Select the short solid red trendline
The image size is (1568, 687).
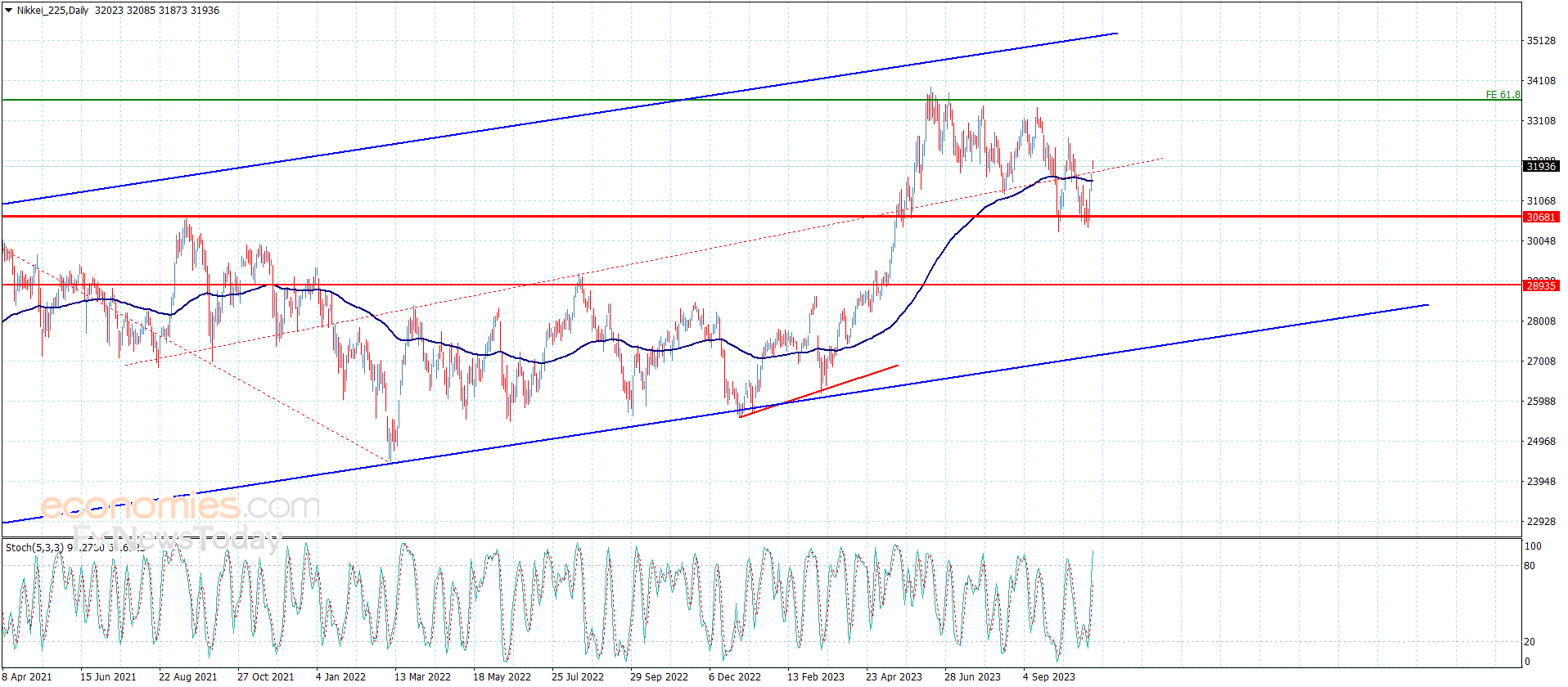tap(818, 391)
